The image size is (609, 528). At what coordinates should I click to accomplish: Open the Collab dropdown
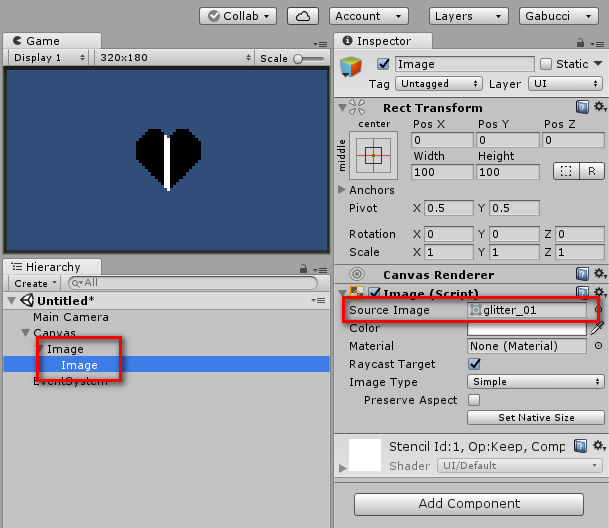[238, 16]
